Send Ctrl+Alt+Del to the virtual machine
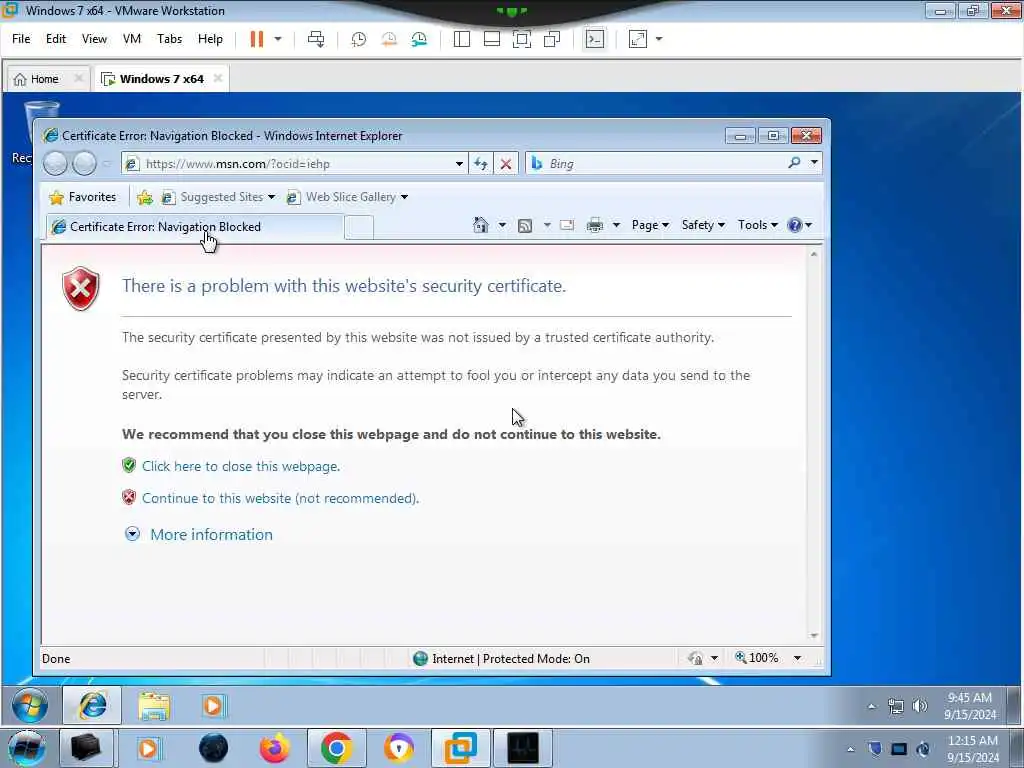Screen dimensions: 1024x768 coord(316,39)
